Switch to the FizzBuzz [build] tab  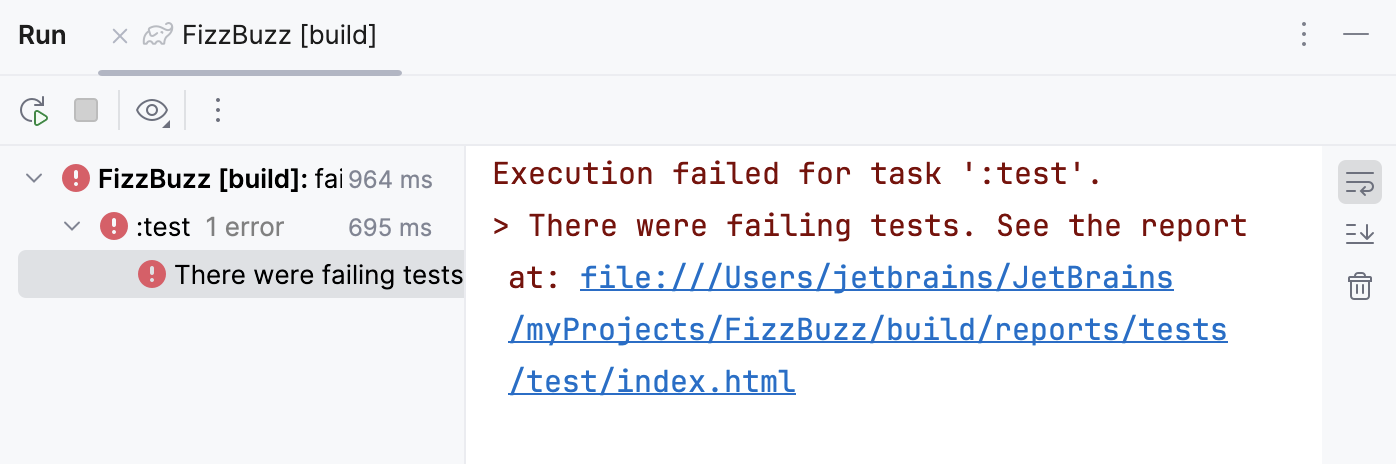tap(278, 36)
